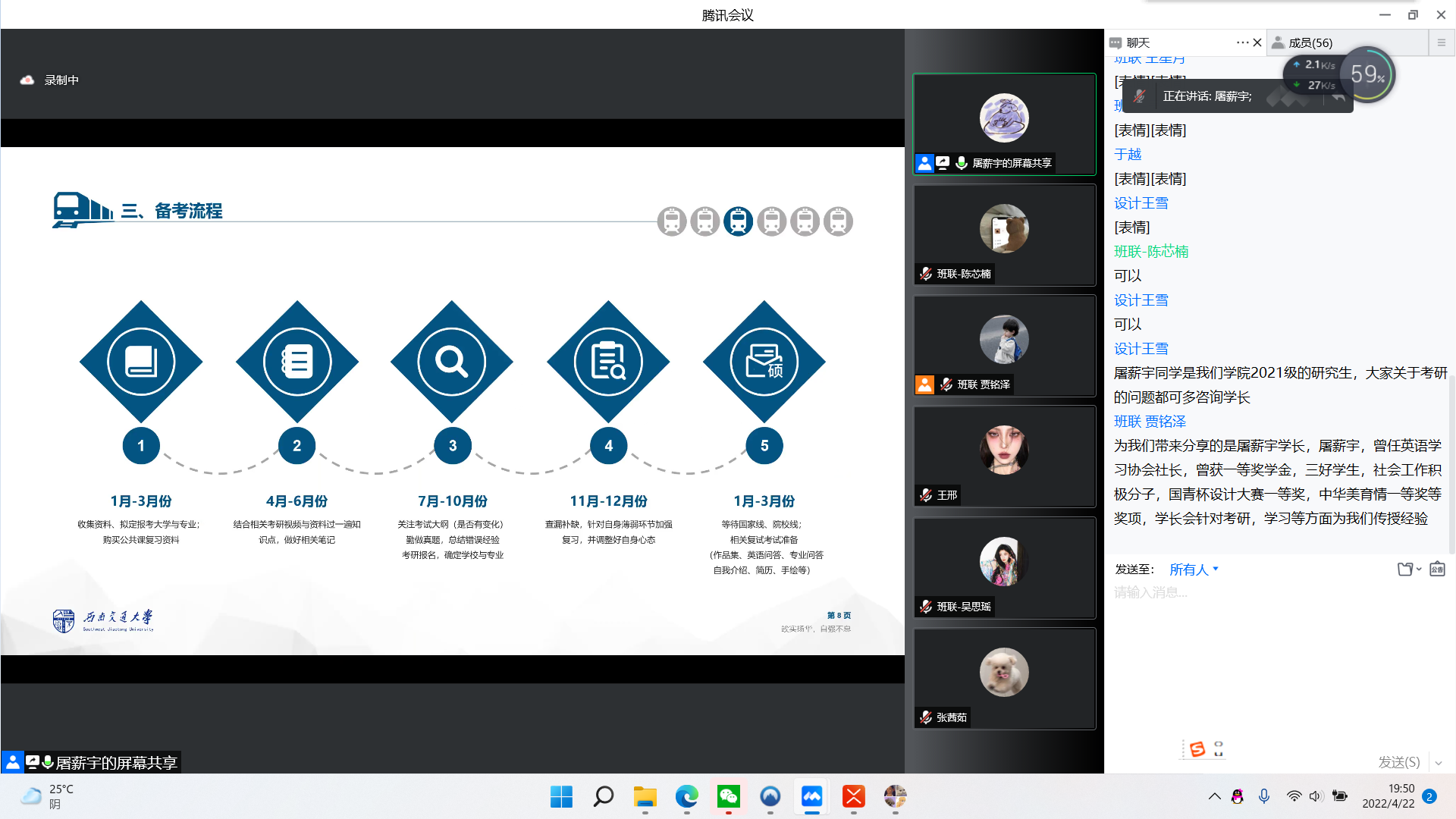Image resolution: width=1456 pixels, height=819 pixels.
Task: Click the list document diamond icon for step 2
Action: tap(297, 362)
